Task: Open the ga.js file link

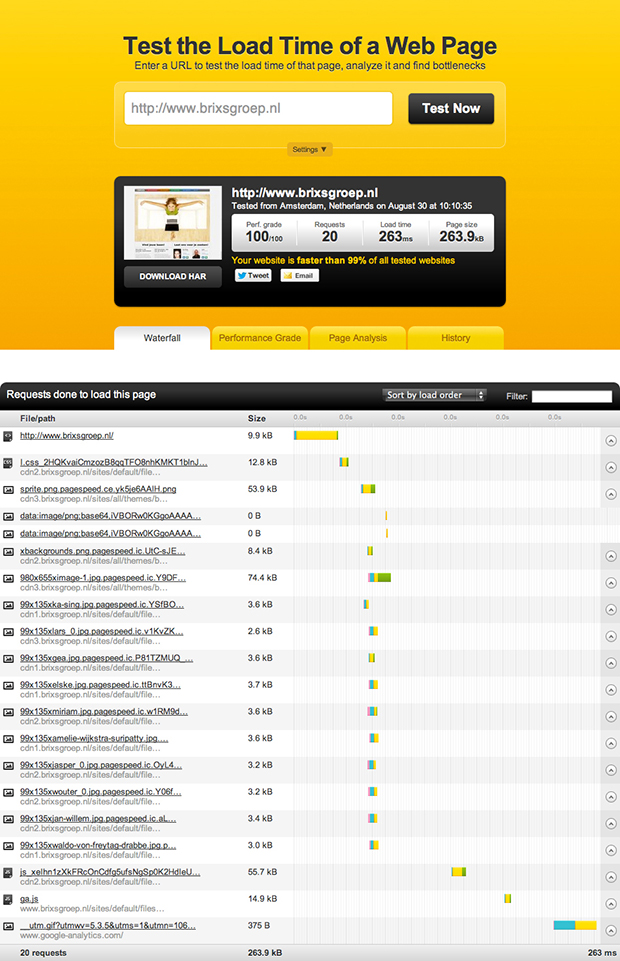Action: point(29,899)
